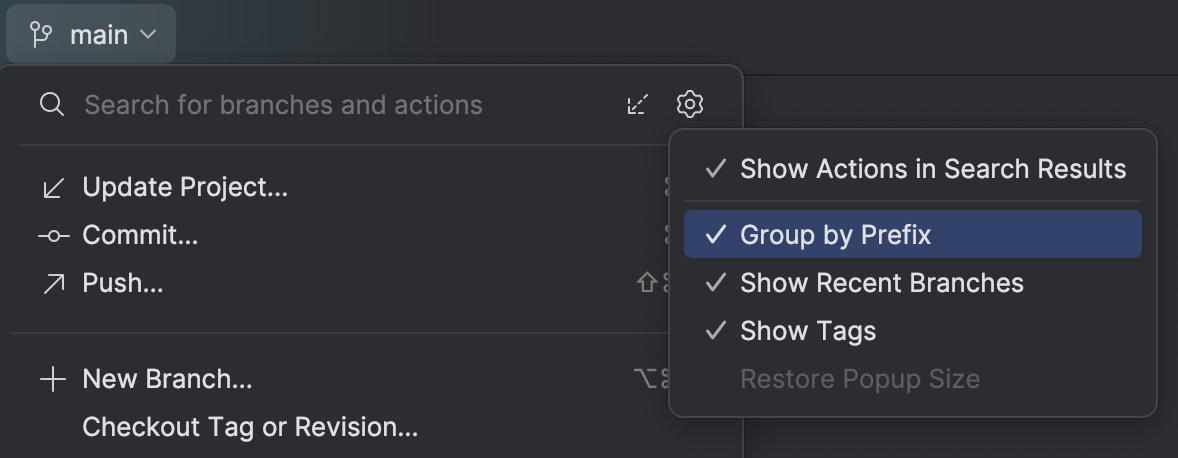Open Checkout Tag or Revision...
Viewport: 1178px width, 458px height.
coord(250,427)
